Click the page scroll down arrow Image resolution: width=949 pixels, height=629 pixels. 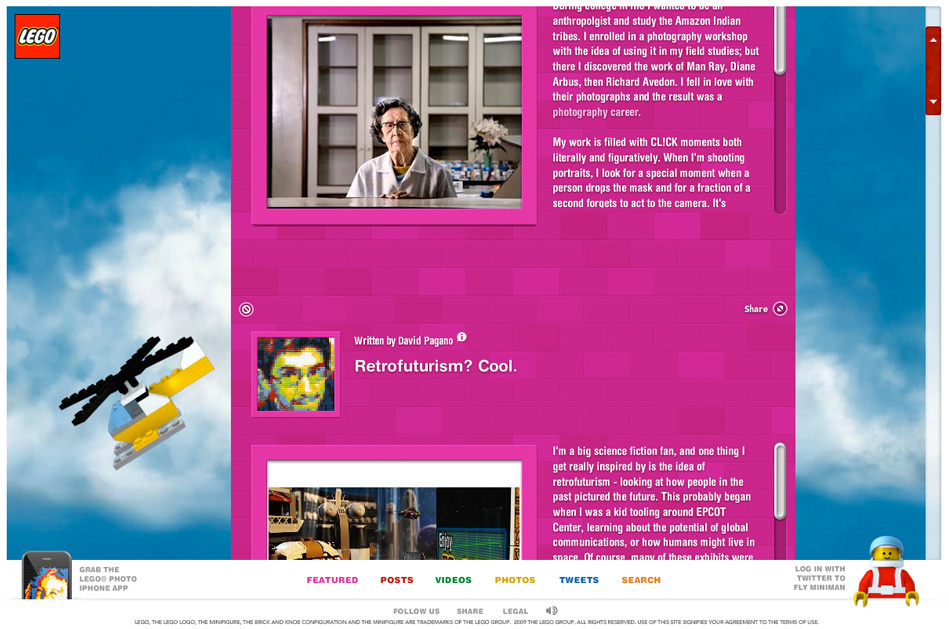[933, 102]
